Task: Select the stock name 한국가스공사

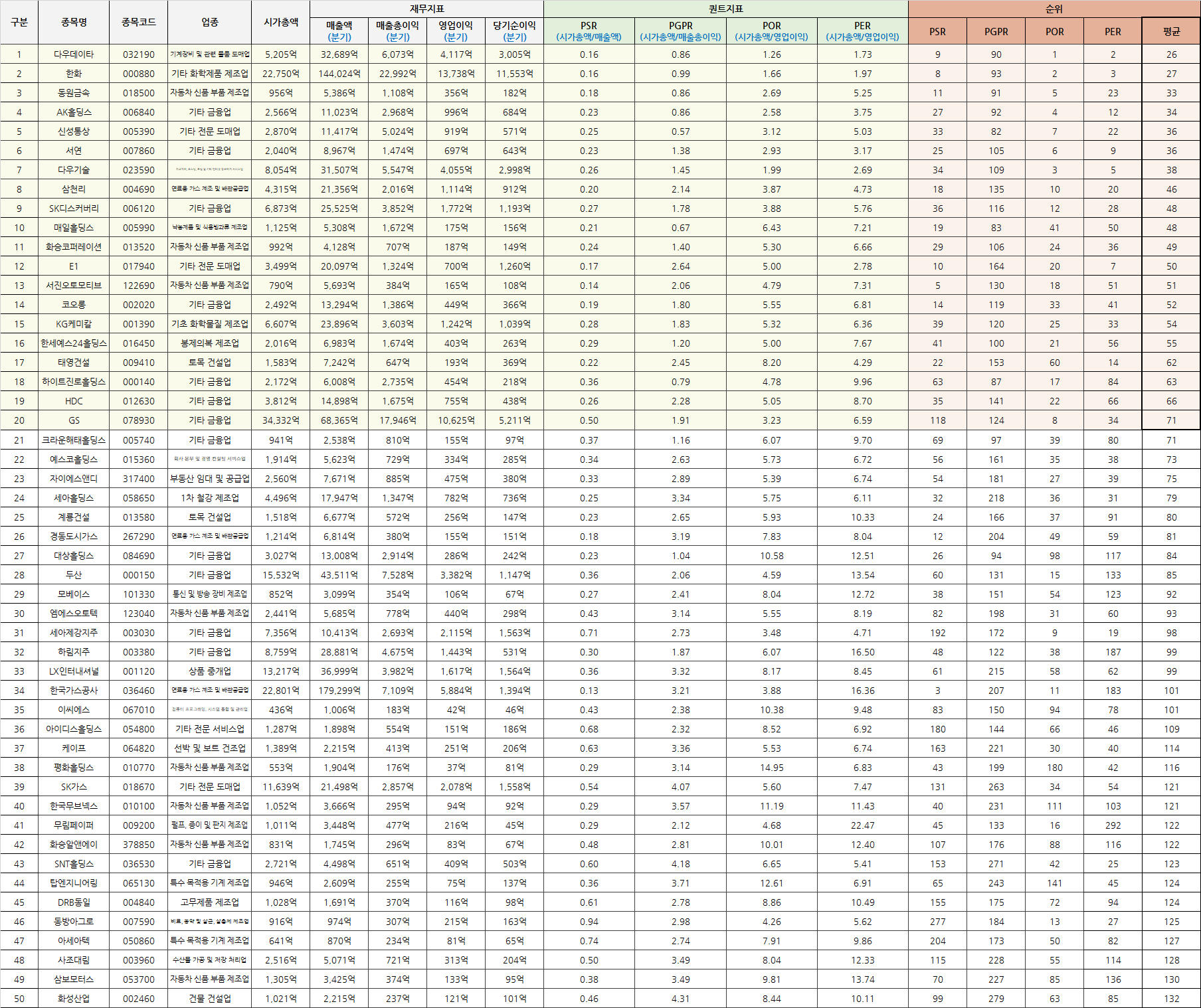Action: click(x=74, y=691)
